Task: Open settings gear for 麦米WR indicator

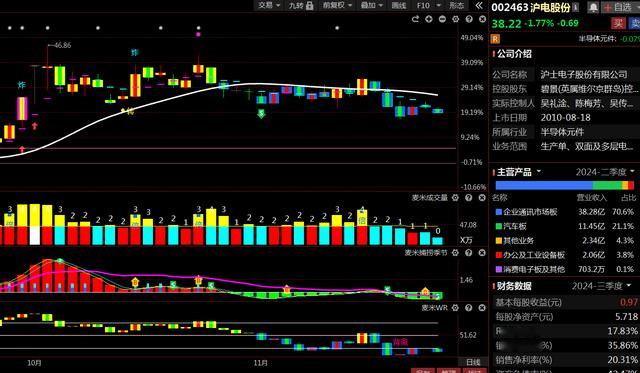Action: tap(456, 308)
